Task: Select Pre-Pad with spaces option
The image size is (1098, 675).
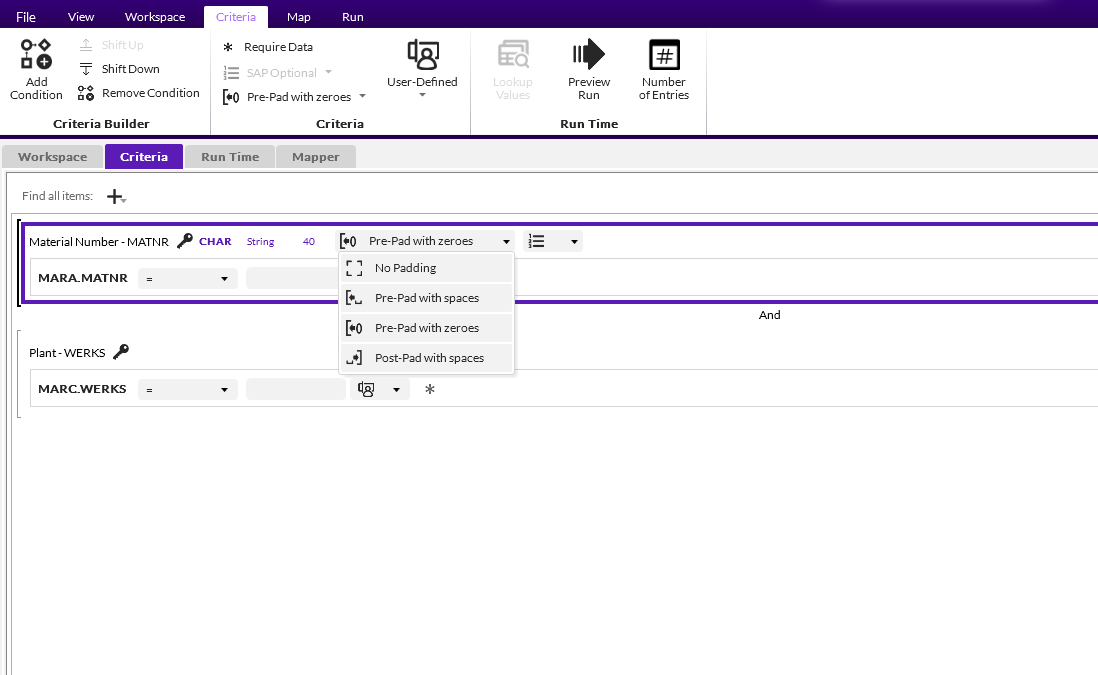Action: pos(426,298)
